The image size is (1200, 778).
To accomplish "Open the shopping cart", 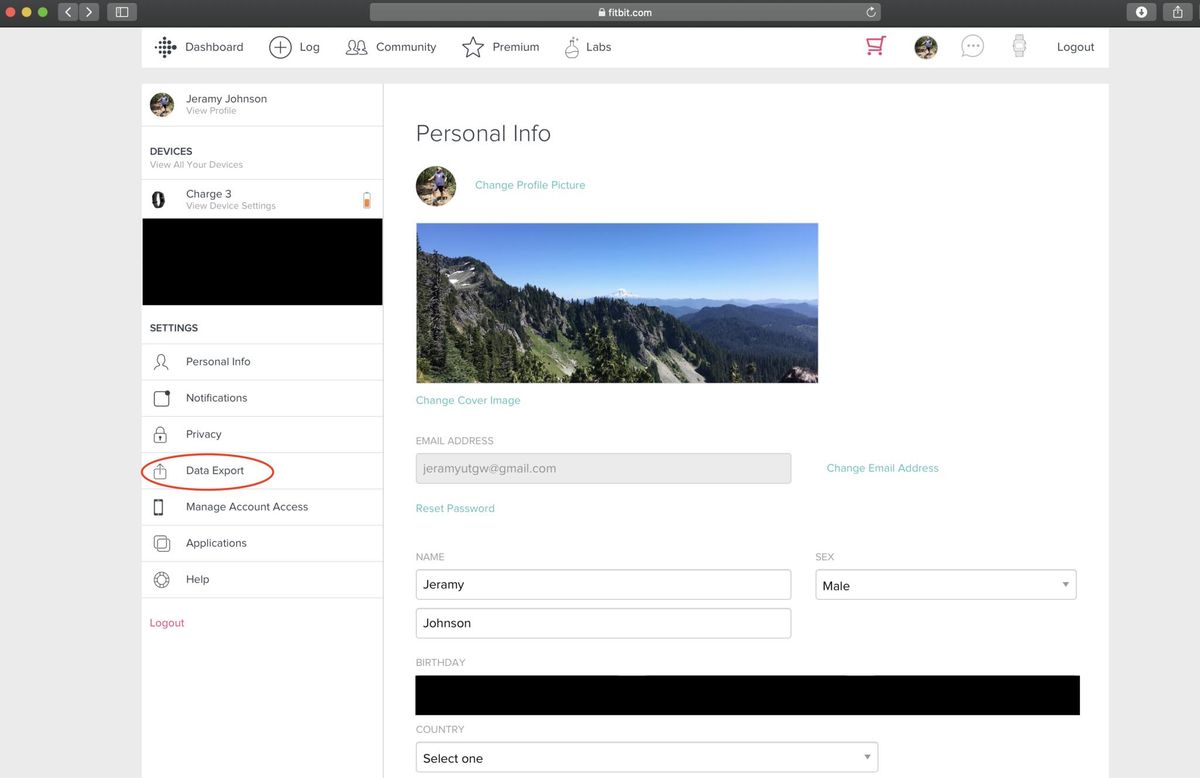I will click(875, 46).
